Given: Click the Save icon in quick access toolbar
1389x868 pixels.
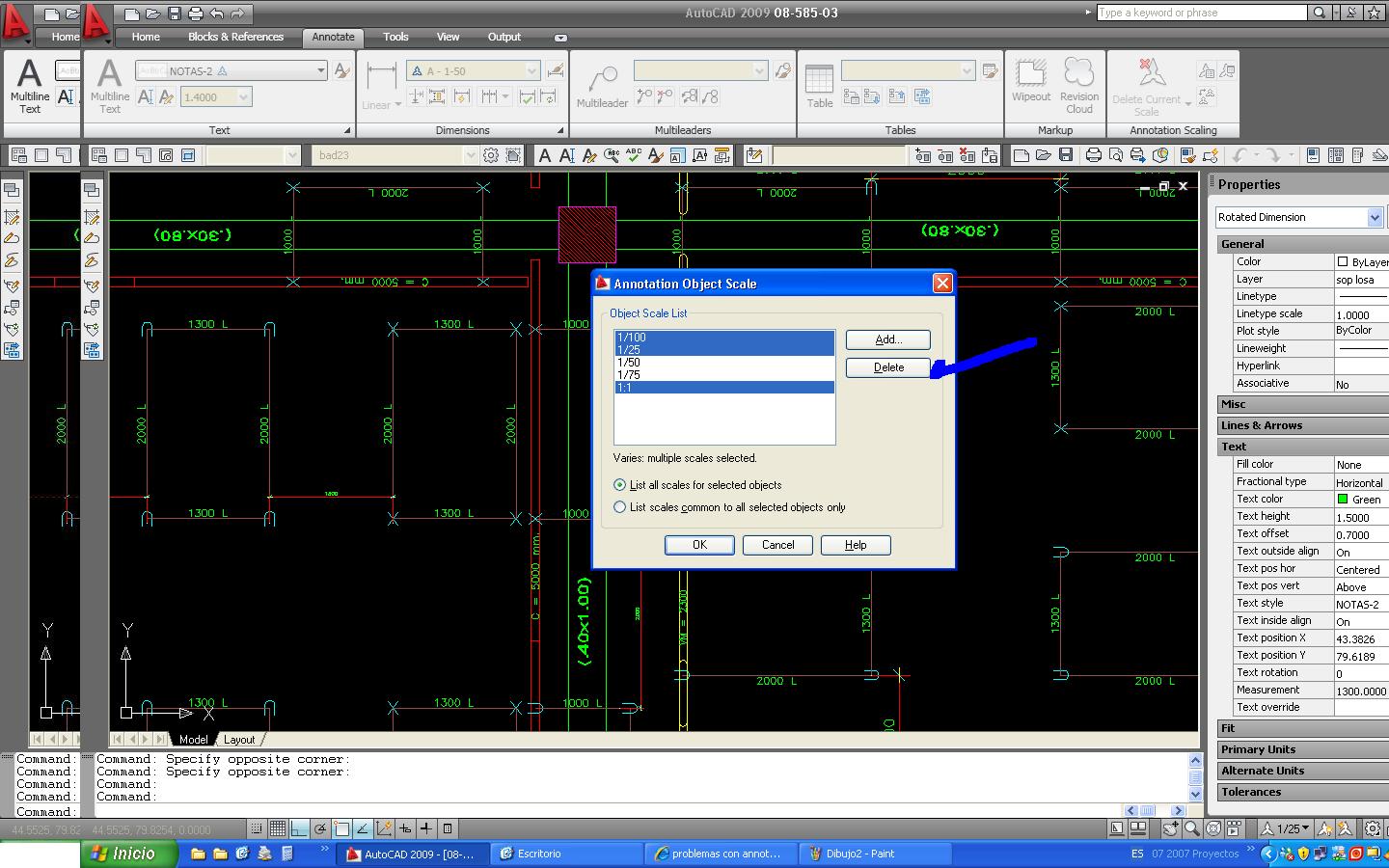Looking at the screenshot, I should pyautogui.click(x=175, y=14).
